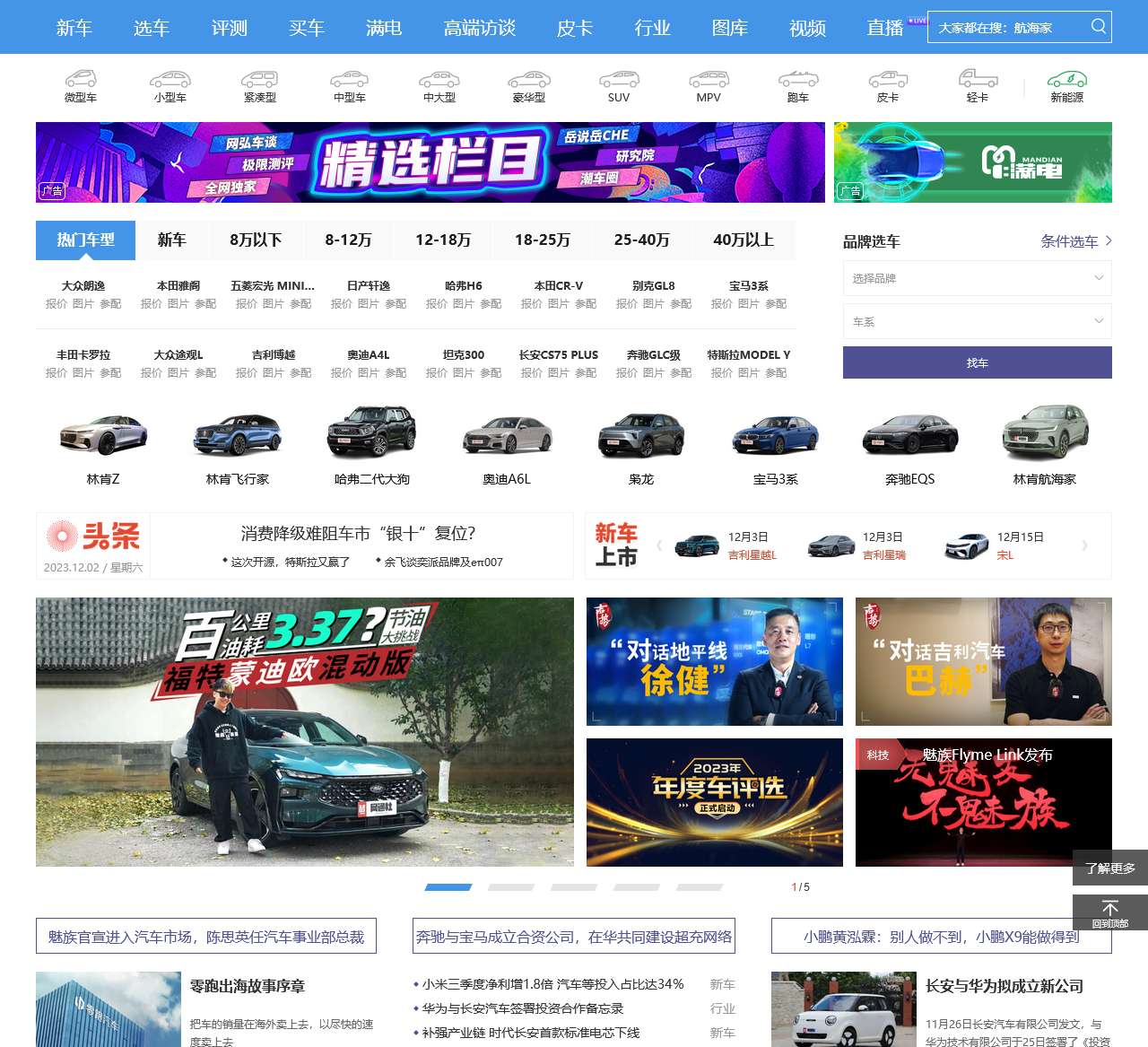
Task: Open the 对话吉利汽车 巴赫 thumbnail
Action: [984, 661]
